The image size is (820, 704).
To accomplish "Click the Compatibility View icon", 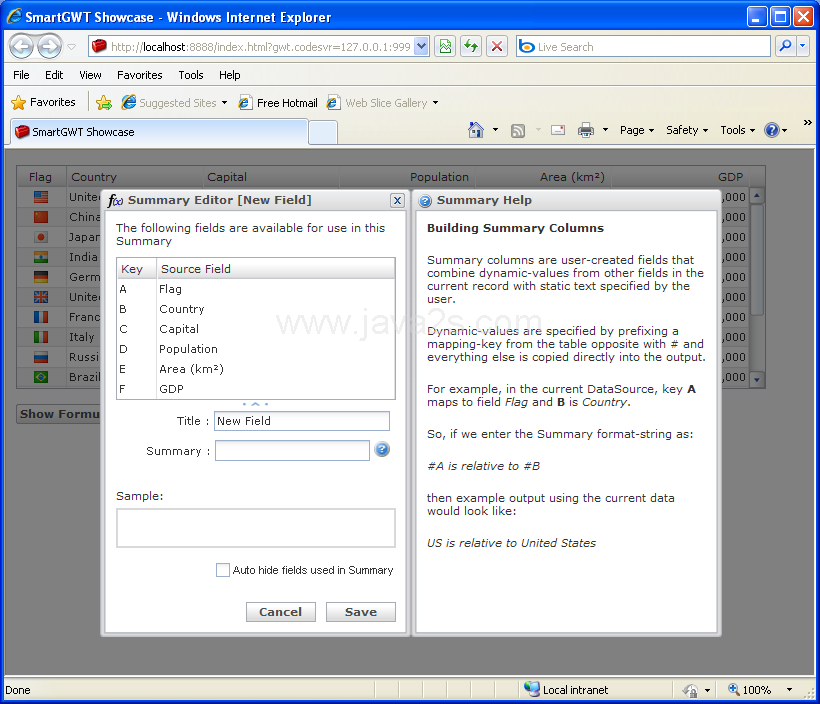I will (445, 47).
